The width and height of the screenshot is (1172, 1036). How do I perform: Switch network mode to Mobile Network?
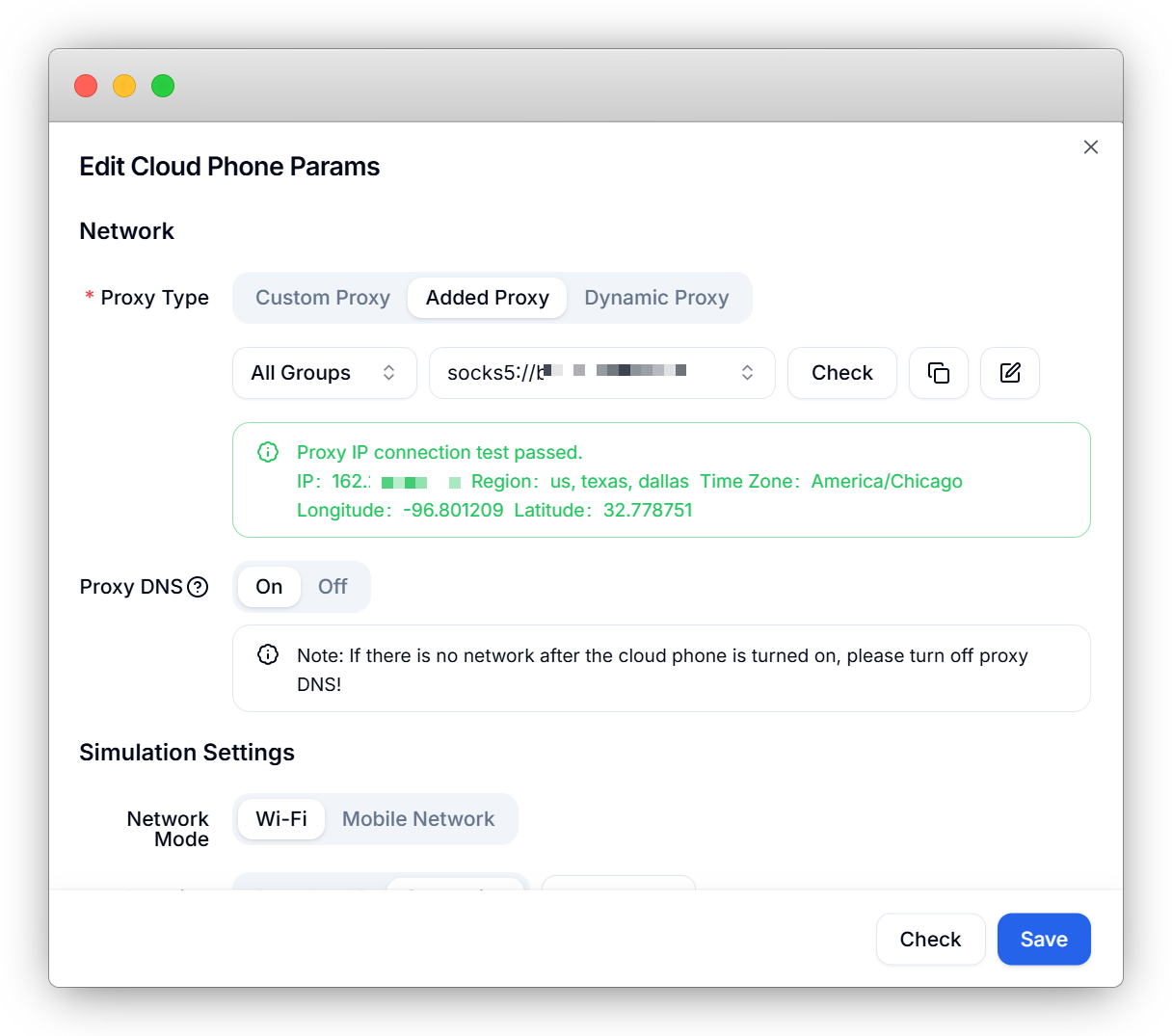(x=418, y=819)
